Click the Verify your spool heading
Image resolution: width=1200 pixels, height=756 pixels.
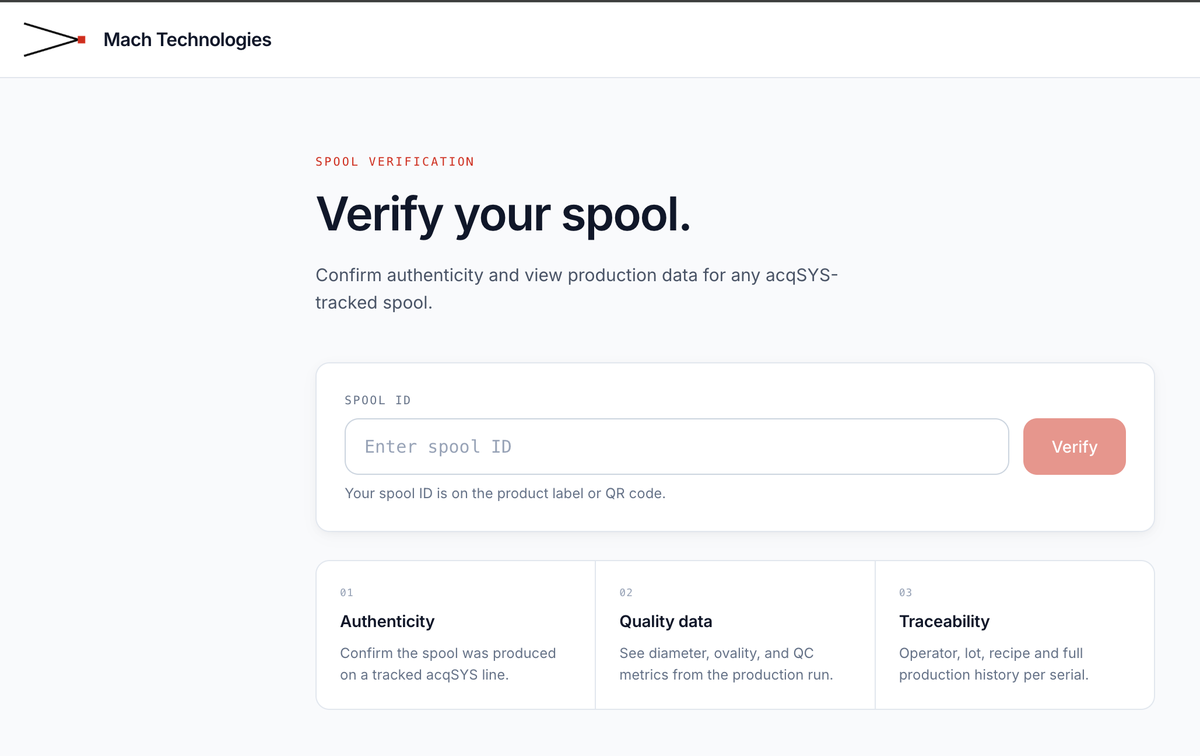point(503,214)
